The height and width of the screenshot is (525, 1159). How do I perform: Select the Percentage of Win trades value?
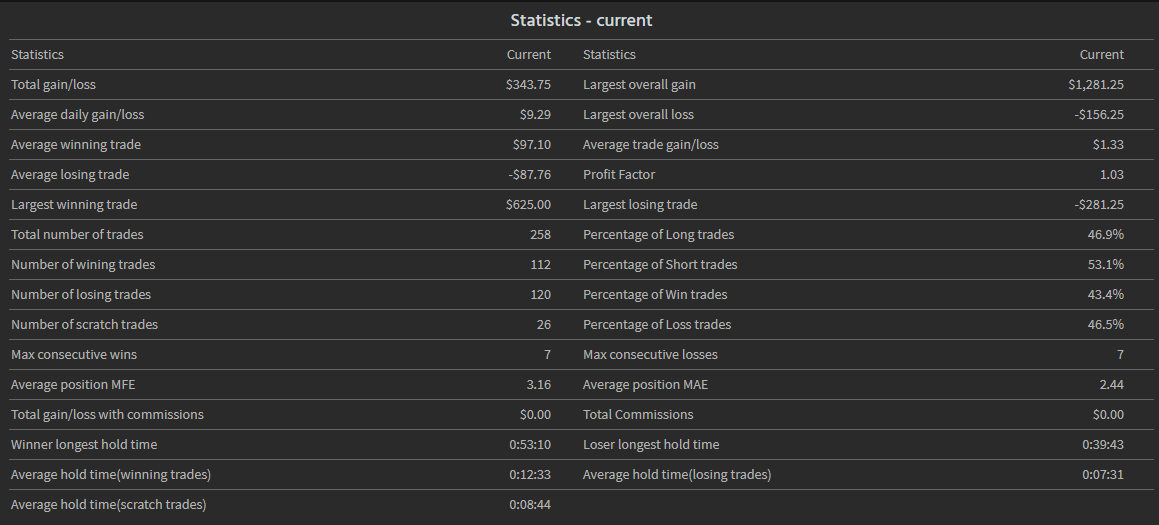(1108, 294)
